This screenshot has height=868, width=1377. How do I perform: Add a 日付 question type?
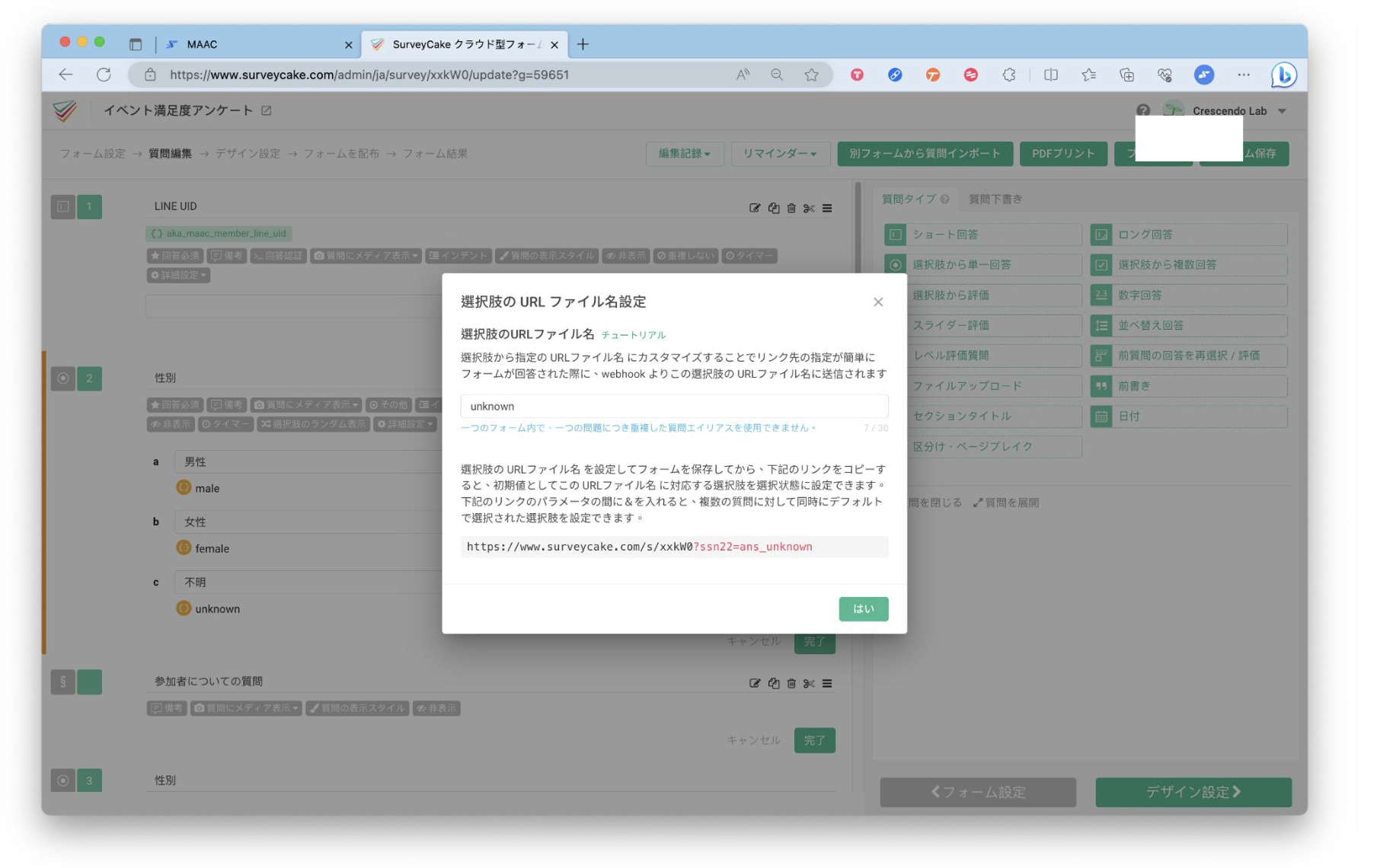point(1188,416)
